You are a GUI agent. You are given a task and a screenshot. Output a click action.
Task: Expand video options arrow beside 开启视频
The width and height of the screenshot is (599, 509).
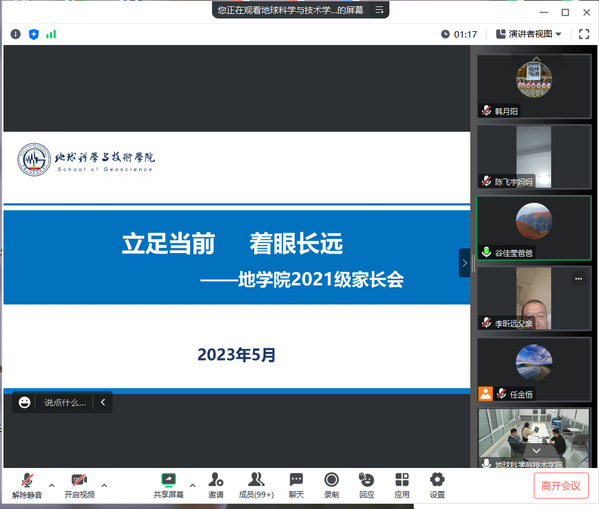point(104,485)
